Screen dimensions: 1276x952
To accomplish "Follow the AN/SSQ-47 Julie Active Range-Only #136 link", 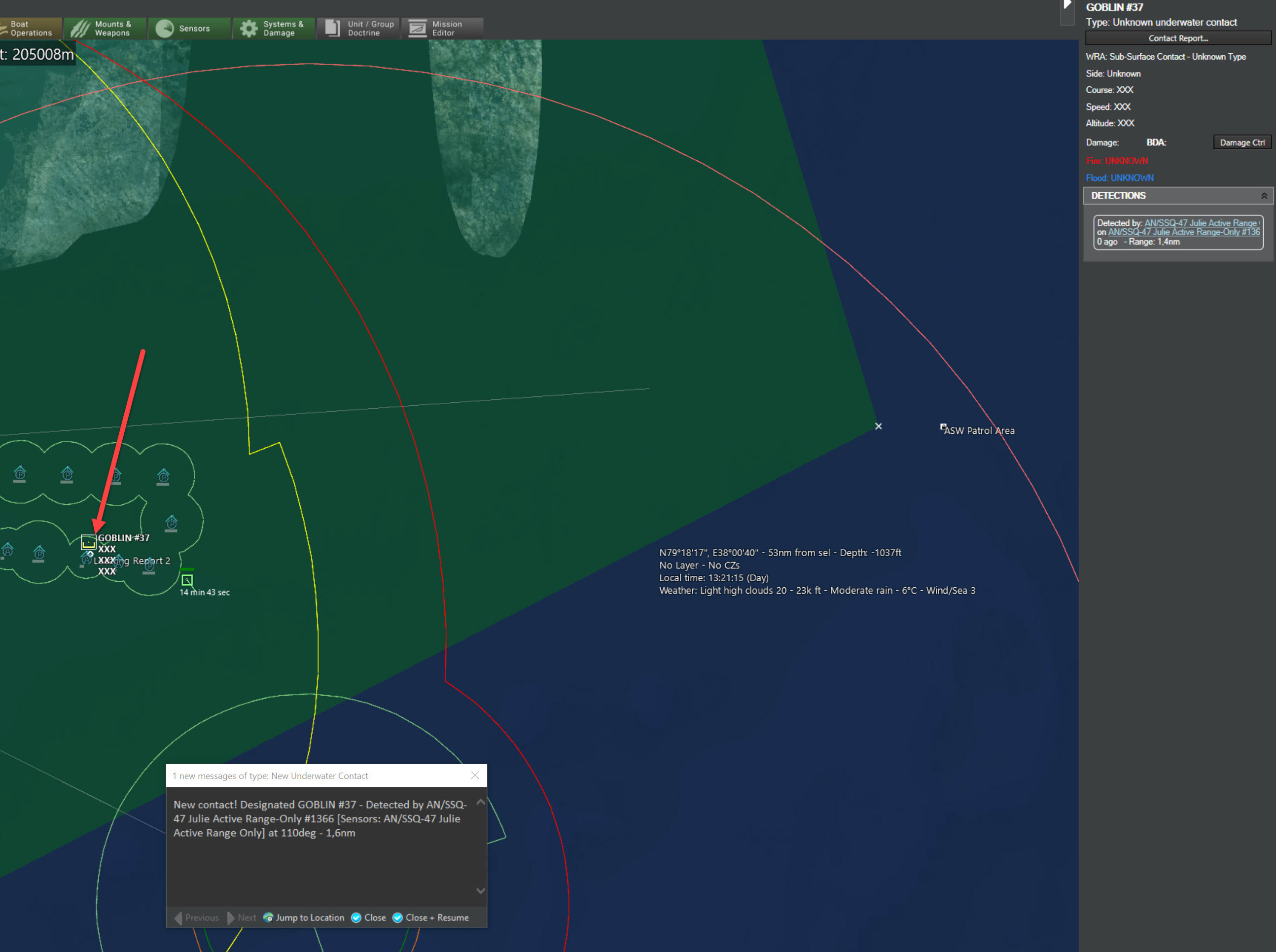I will [x=1184, y=232].
